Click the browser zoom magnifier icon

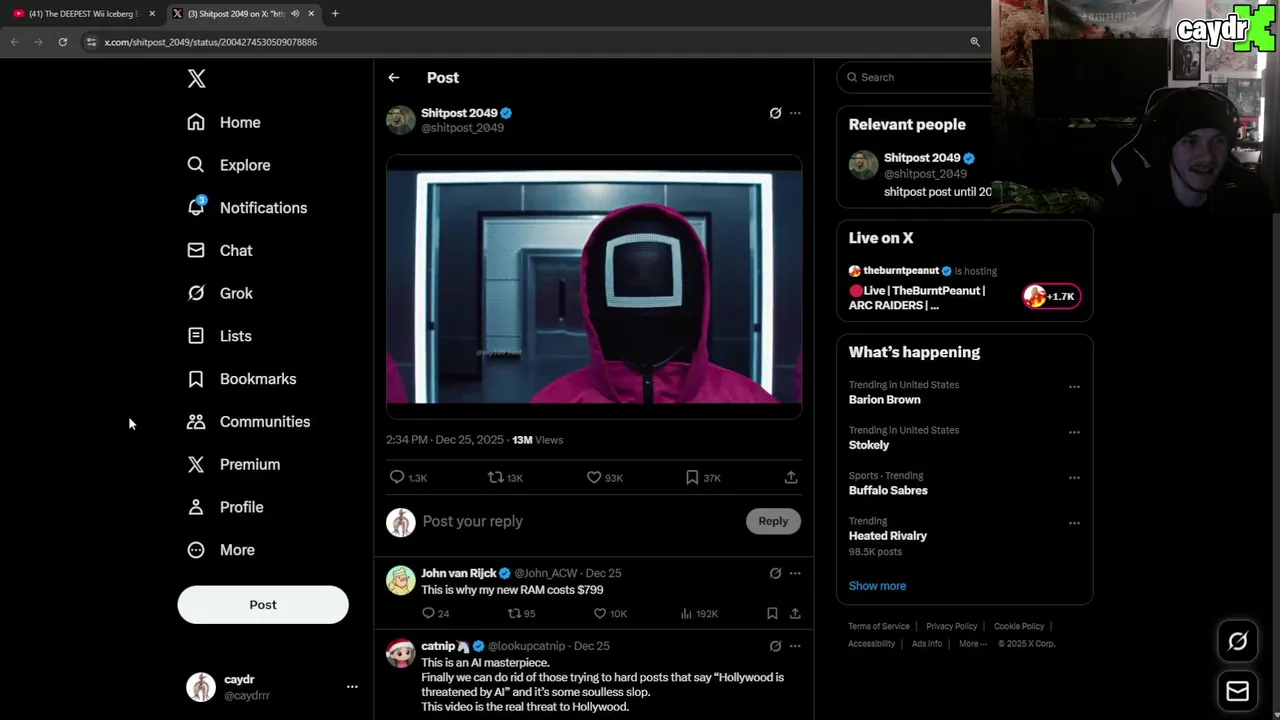point(975,42)
